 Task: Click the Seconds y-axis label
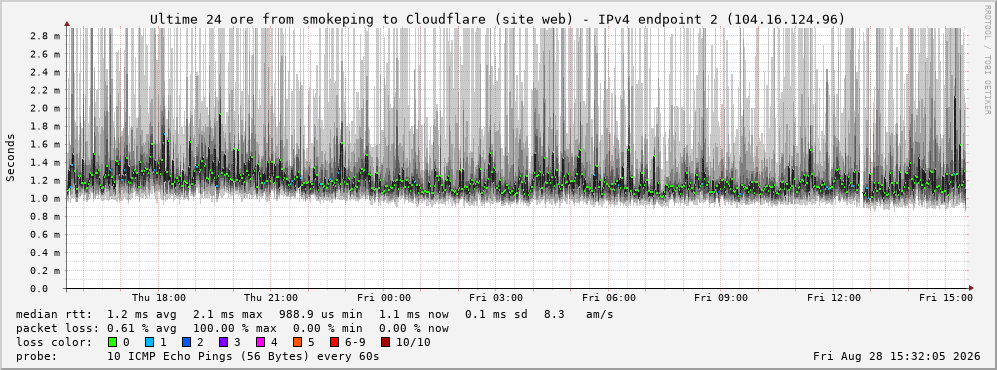[11, 158]
